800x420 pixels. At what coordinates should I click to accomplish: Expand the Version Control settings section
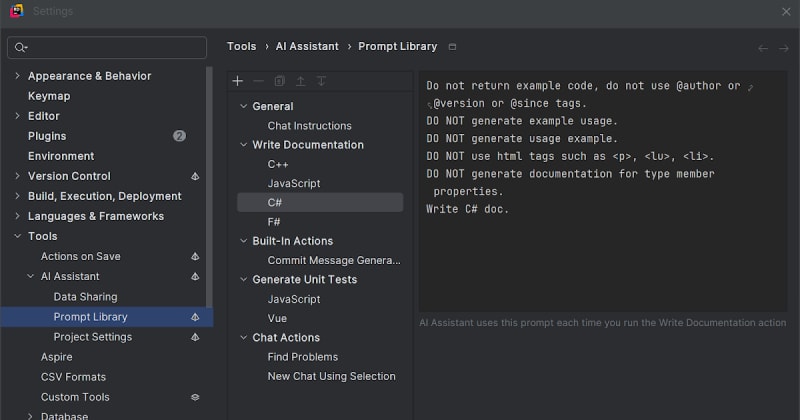click(16, 176)
